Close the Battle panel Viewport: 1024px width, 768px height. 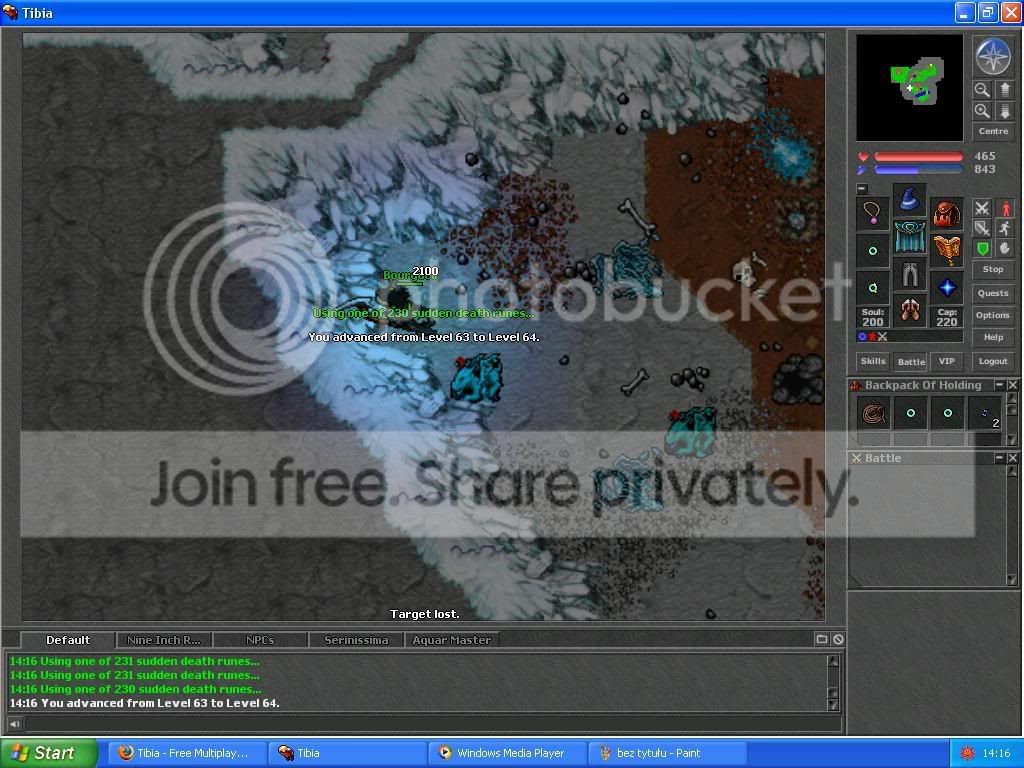tap(1012, 458)
